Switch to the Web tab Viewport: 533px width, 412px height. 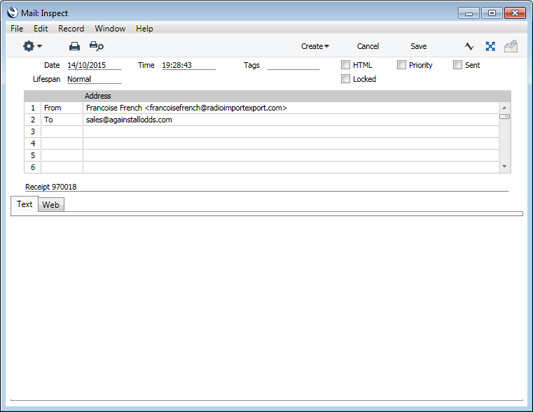[51, 205]
